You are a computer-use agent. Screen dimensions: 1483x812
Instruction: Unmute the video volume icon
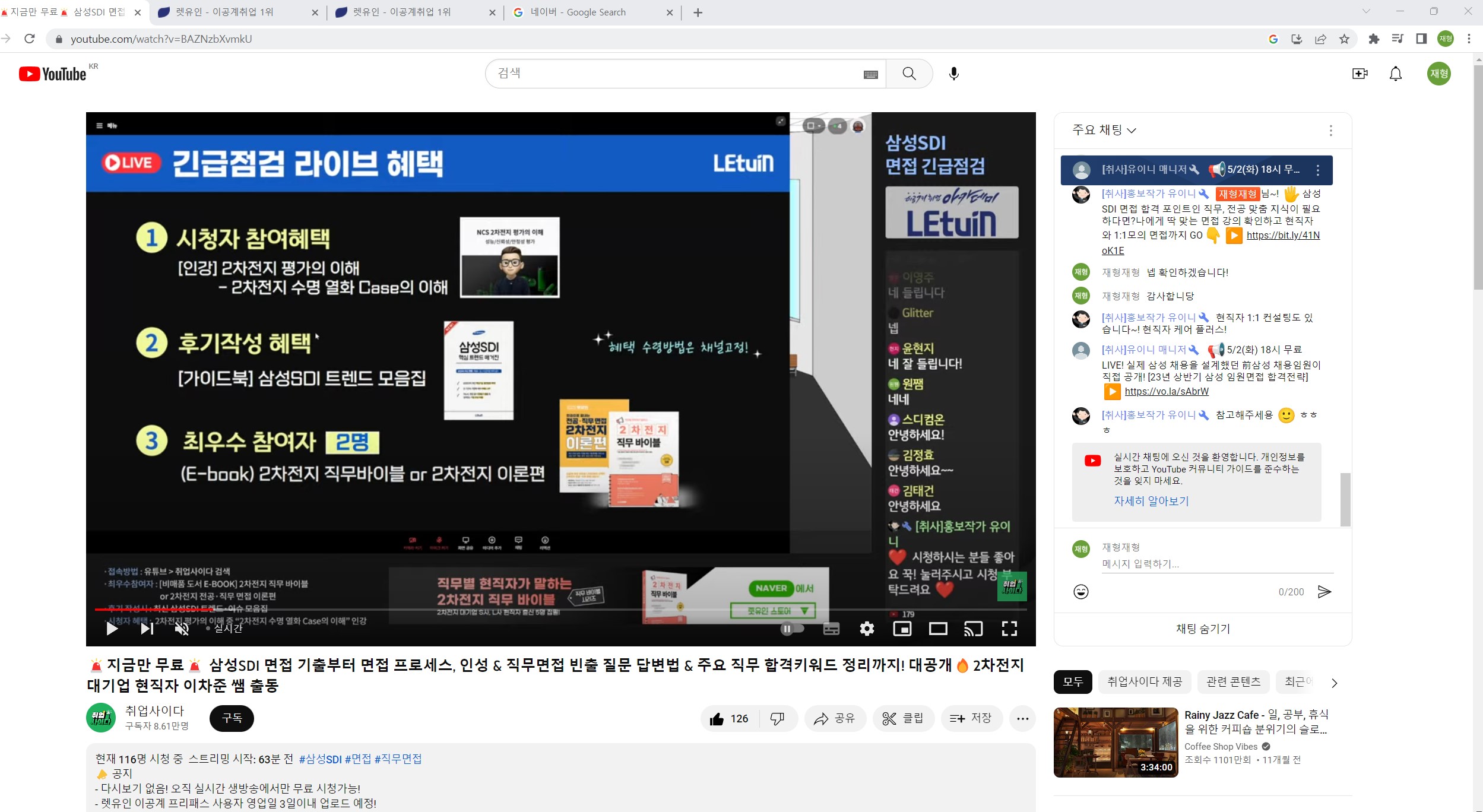tap(182, 629)
